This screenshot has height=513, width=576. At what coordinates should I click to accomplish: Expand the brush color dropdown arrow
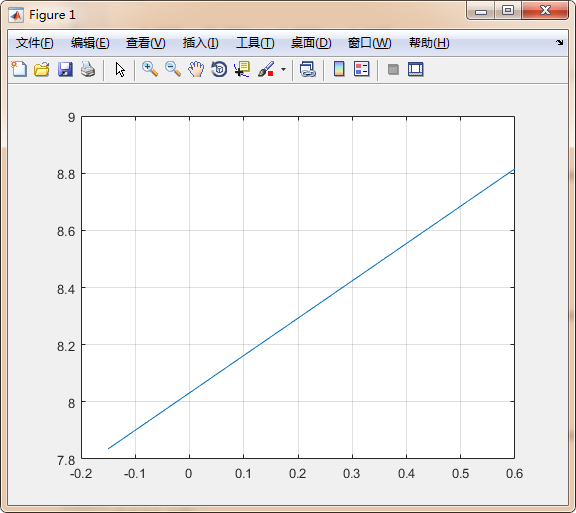(x=283, y=69)
